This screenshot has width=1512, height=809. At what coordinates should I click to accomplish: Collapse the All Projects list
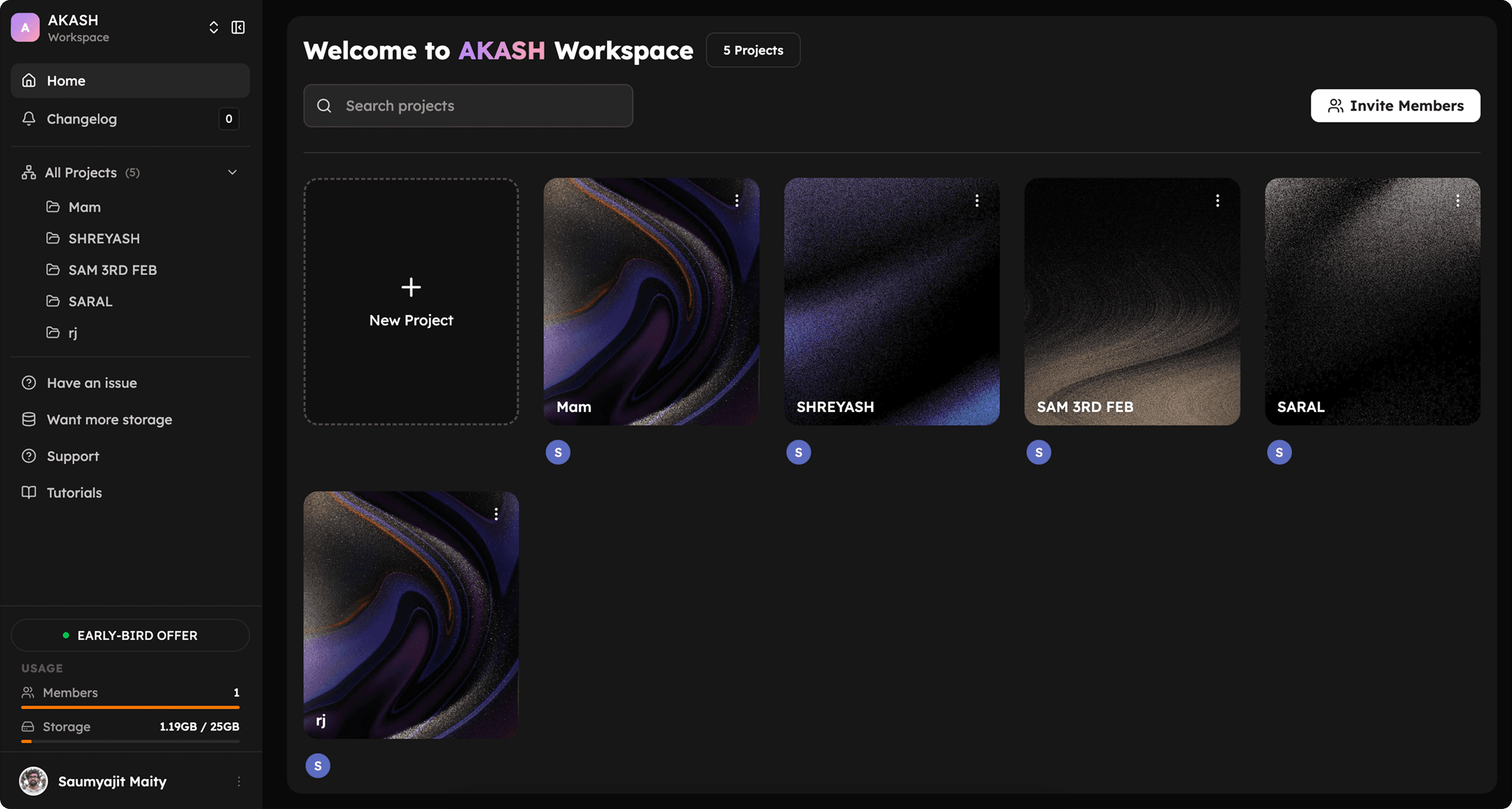(x=232, y=172)
